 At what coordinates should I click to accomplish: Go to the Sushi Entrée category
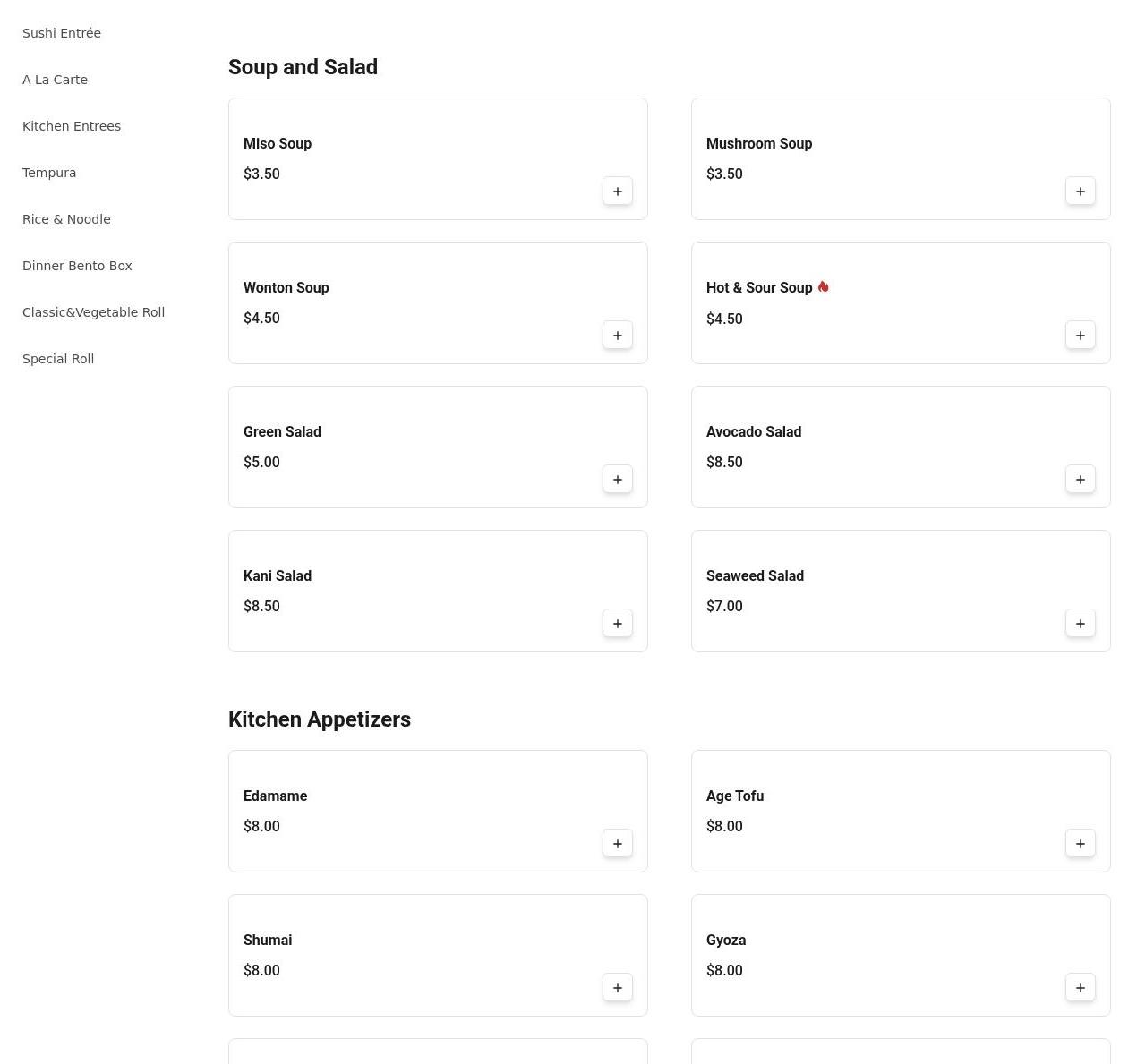click(62, 33)
